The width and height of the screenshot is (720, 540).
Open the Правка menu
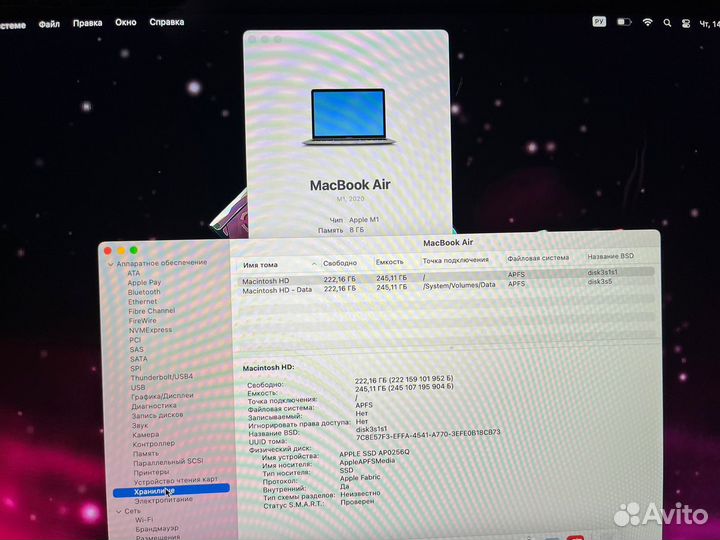click(87, 23)
